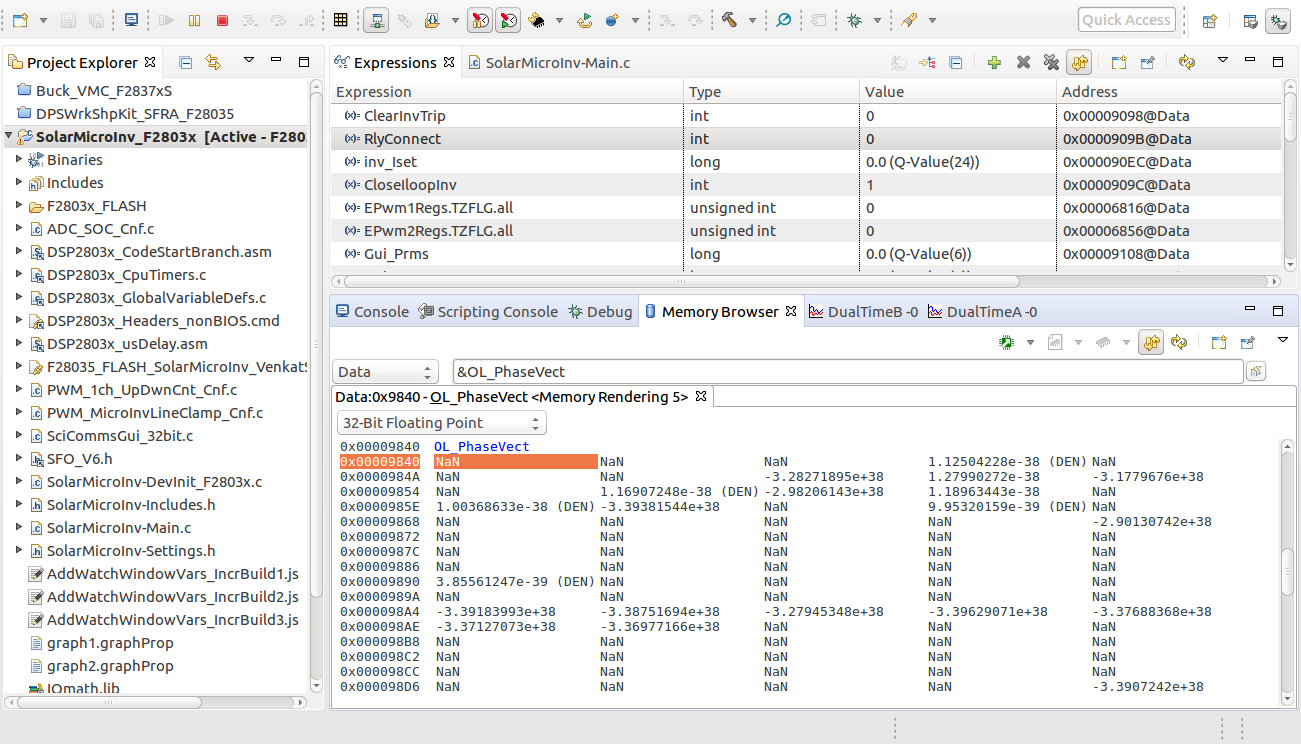Screen dimensions: 1301x744
Task: Click the red Terminate debug button
Action: [222, 20]
